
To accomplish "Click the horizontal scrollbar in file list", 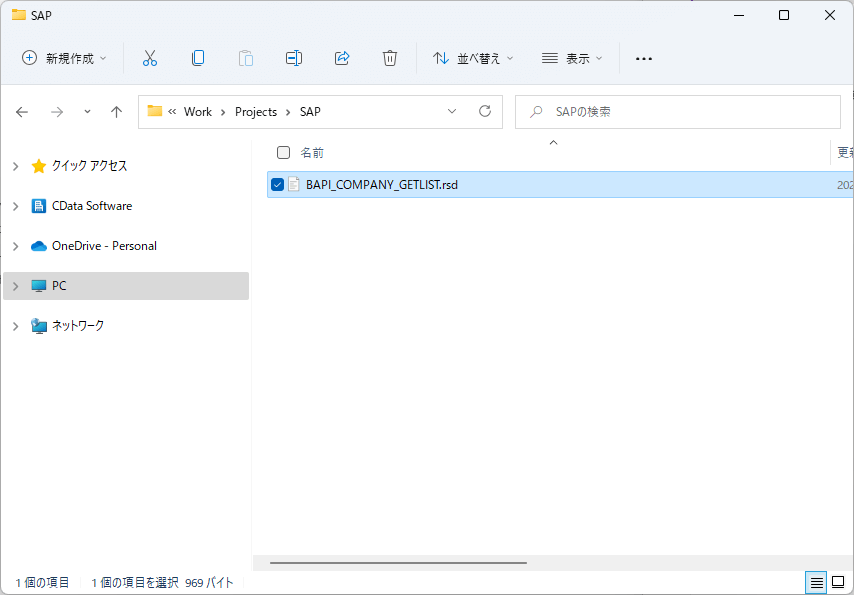I will pos(398,562).
